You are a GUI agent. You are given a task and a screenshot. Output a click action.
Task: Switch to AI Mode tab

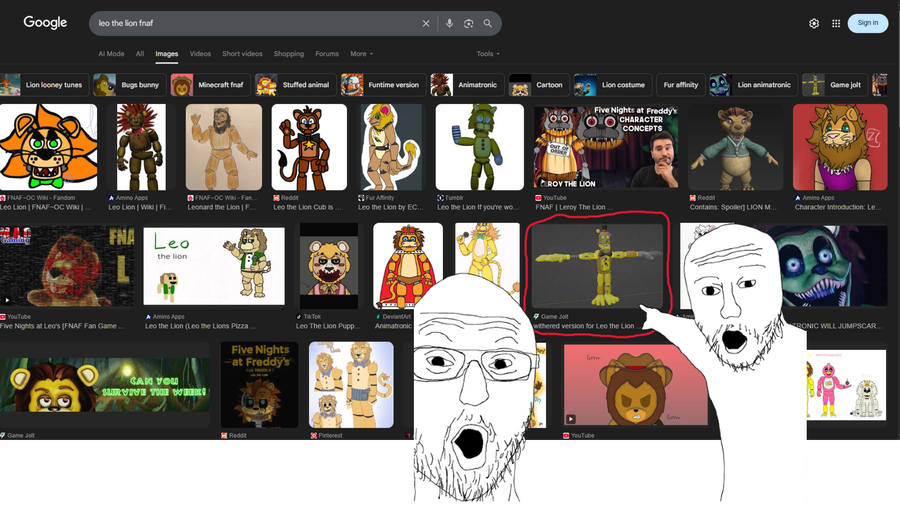111,53
